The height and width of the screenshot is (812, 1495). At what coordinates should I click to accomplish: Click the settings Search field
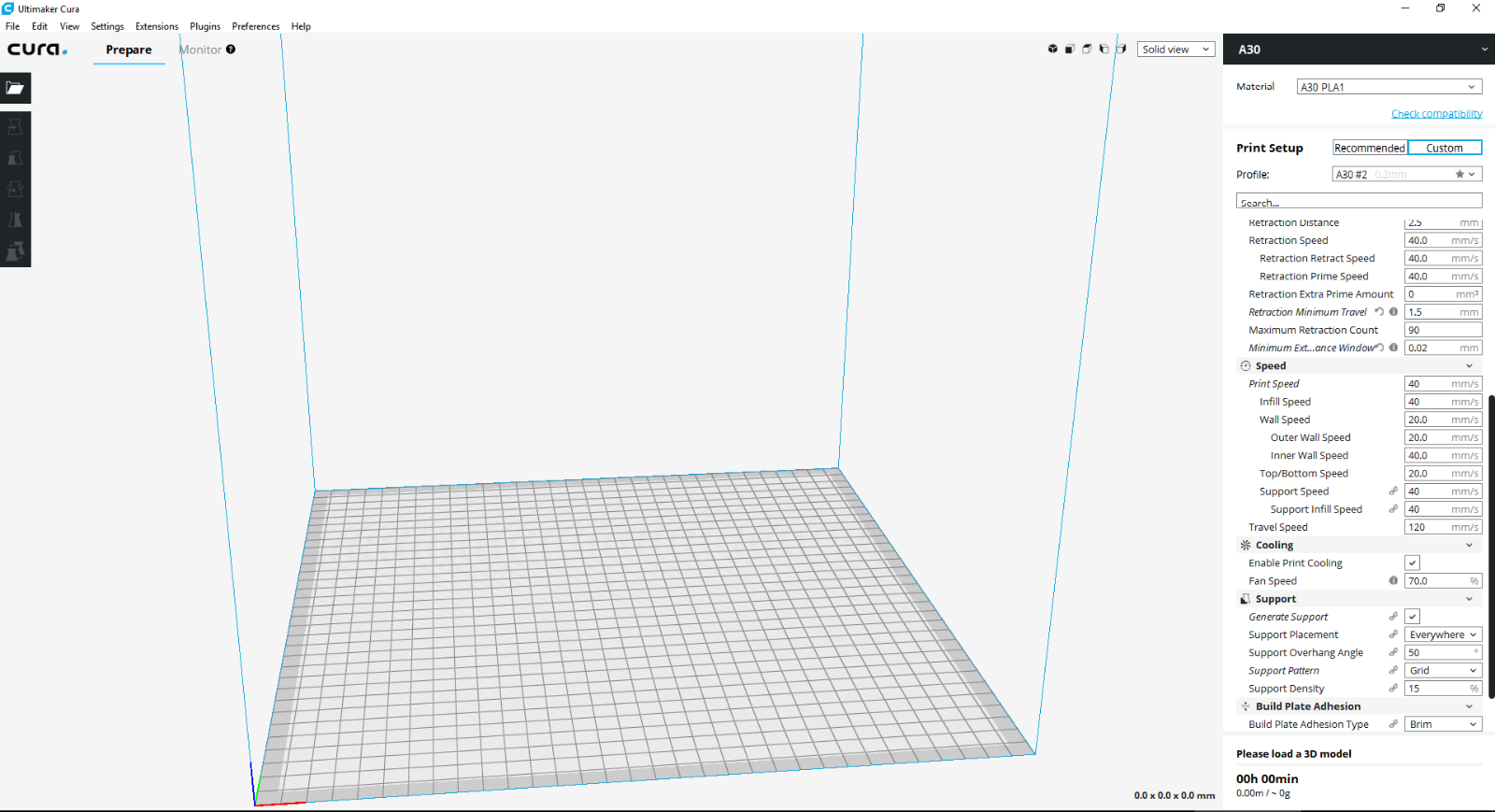pyautogui.click(x=1359, y=202)
